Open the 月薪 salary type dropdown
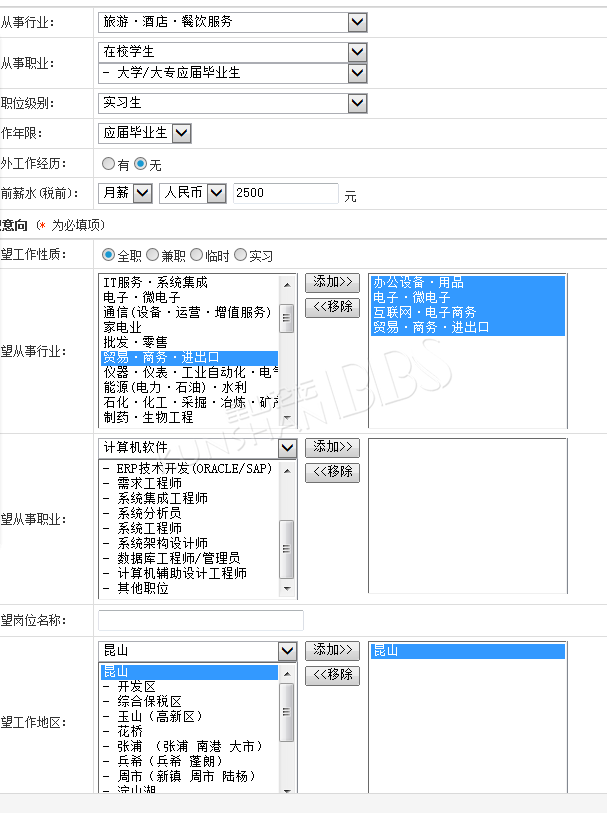Screen dimensions: 607x813 tap(142, 193)
